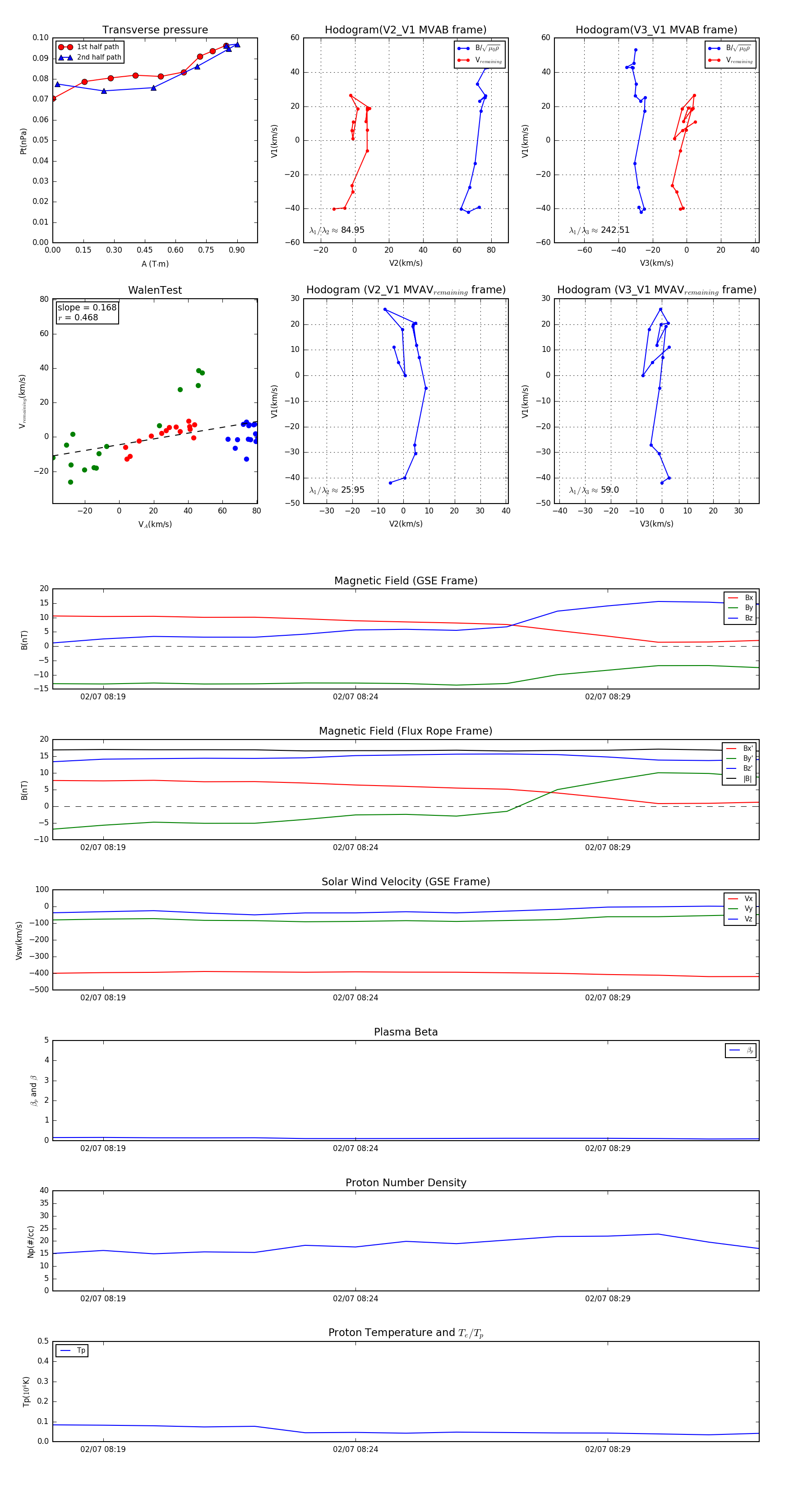Click the 'Transverse pressure' plot title
This screenshot has width=812, height=1489.
coord(155,29)
